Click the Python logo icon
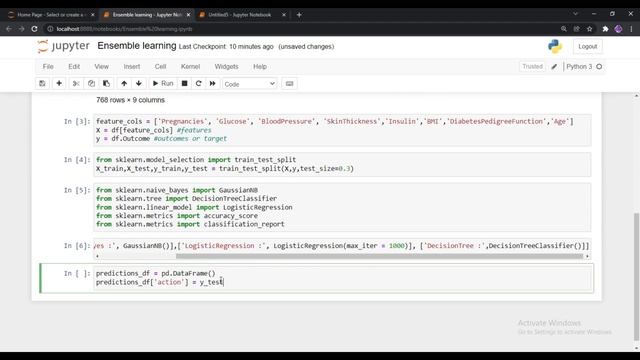This screenshot has height=360, width=640. click(555, 47)
